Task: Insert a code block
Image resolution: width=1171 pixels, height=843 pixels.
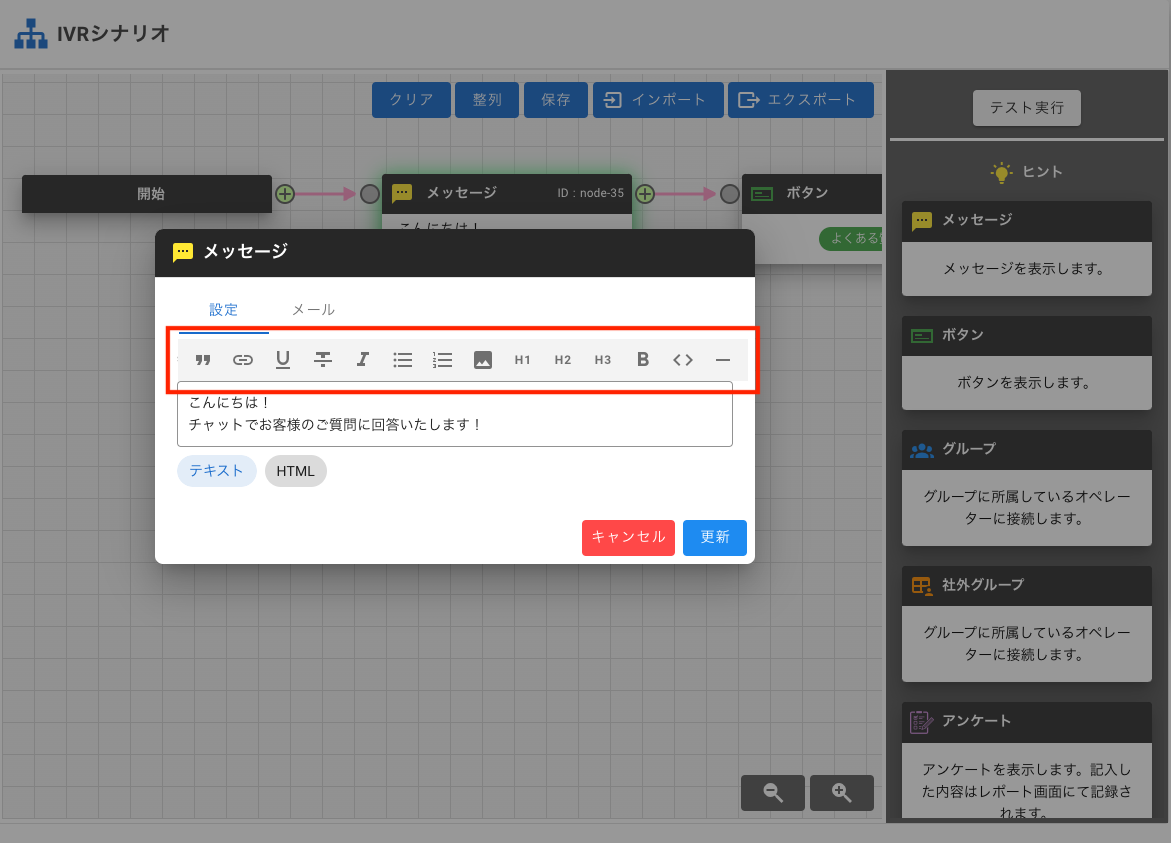Action: 683,360
